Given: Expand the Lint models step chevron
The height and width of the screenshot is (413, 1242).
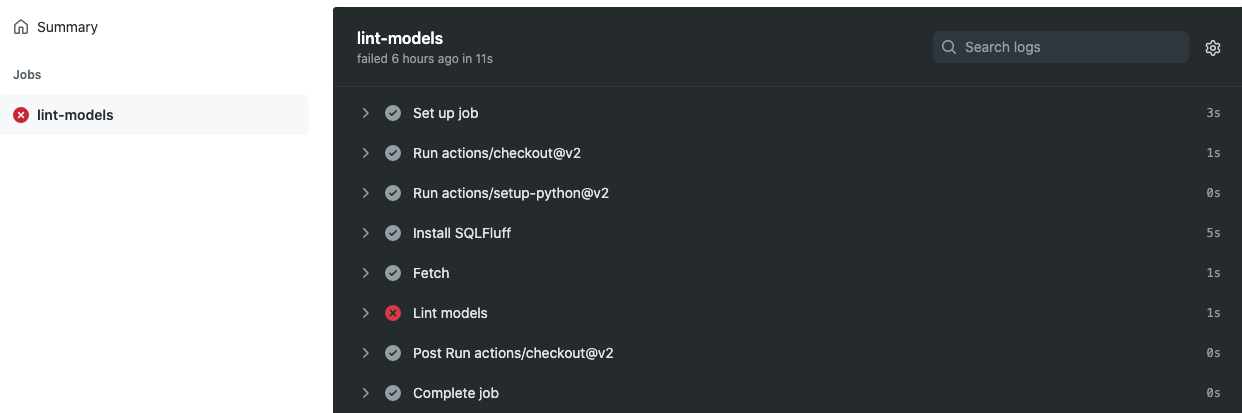Looking at the screenshot, I should tap(366, 313).
